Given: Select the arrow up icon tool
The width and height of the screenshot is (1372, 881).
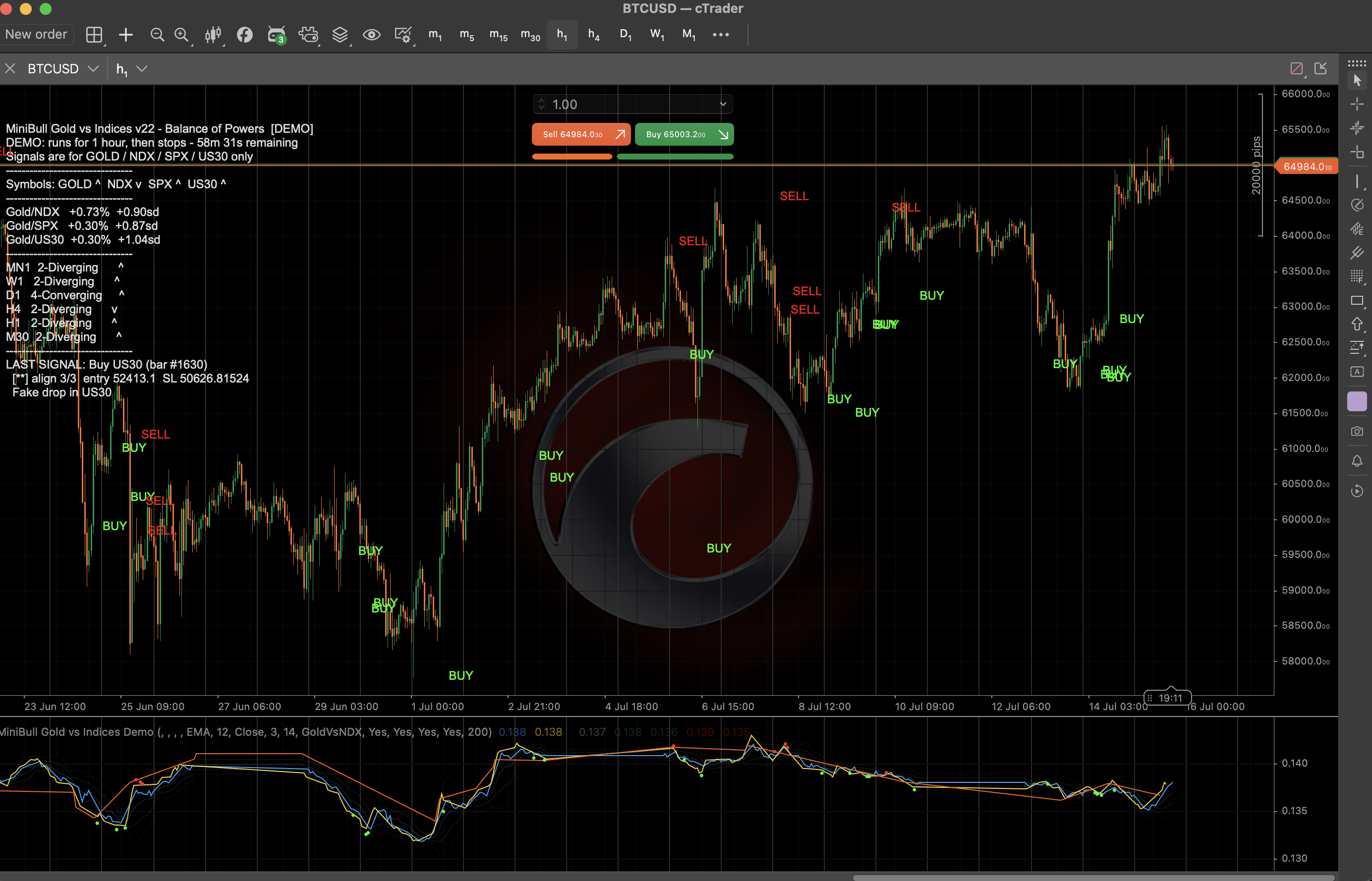Looking at the screenshot, I should [1357, 325].
